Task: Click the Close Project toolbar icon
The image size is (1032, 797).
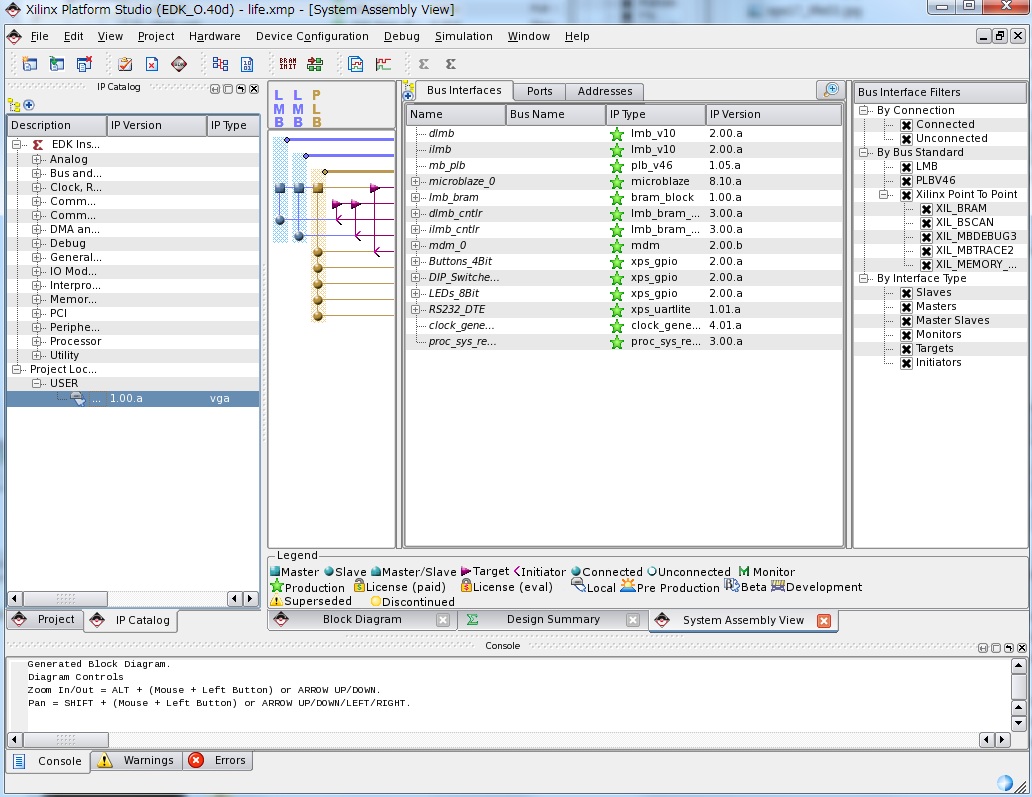Action: (84, 64)
